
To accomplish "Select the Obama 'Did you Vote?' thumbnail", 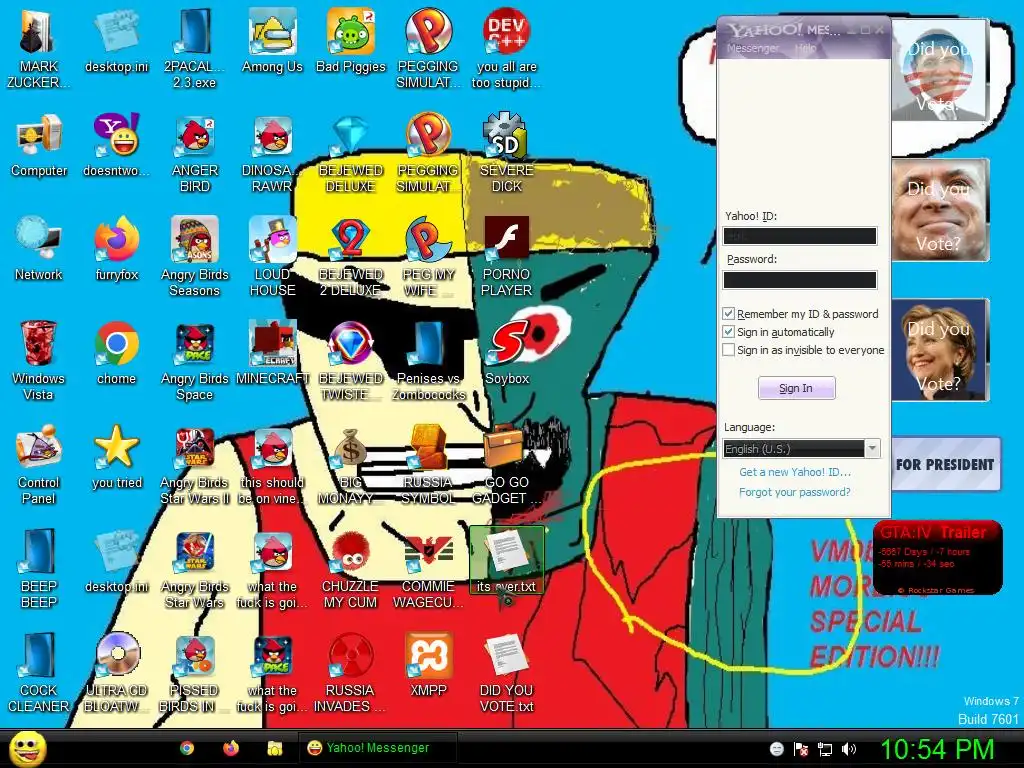I will pos(939,71).
